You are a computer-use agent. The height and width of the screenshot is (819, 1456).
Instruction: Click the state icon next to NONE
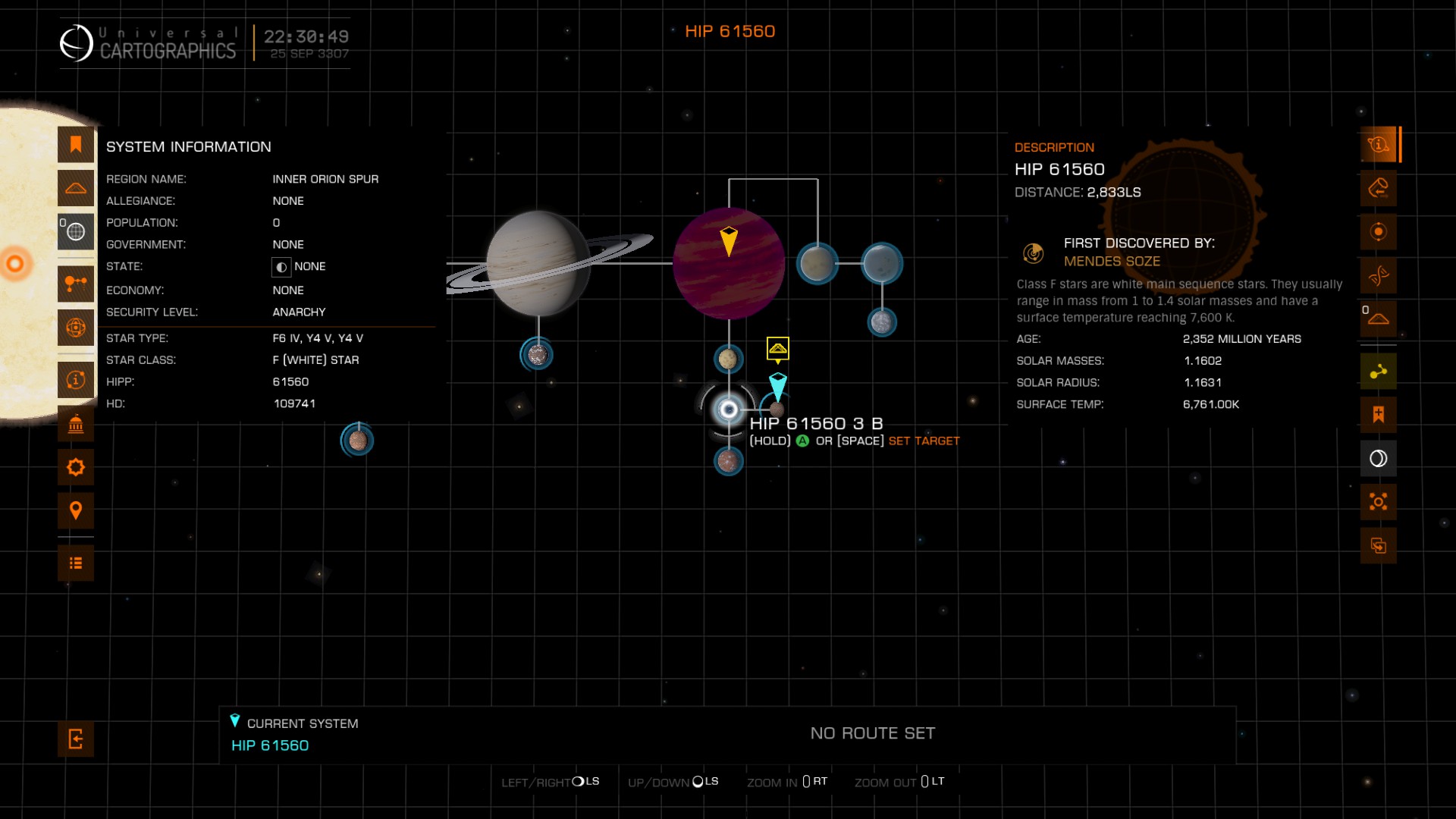coord(281,267)
